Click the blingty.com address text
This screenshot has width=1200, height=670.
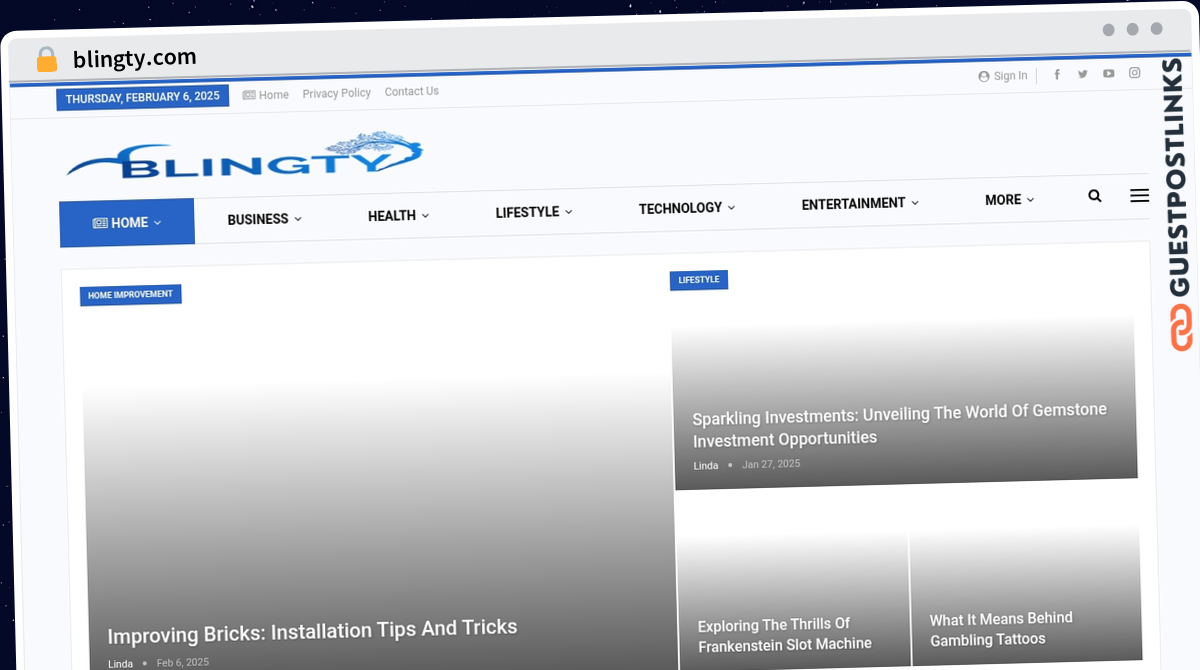pos(135,58)
